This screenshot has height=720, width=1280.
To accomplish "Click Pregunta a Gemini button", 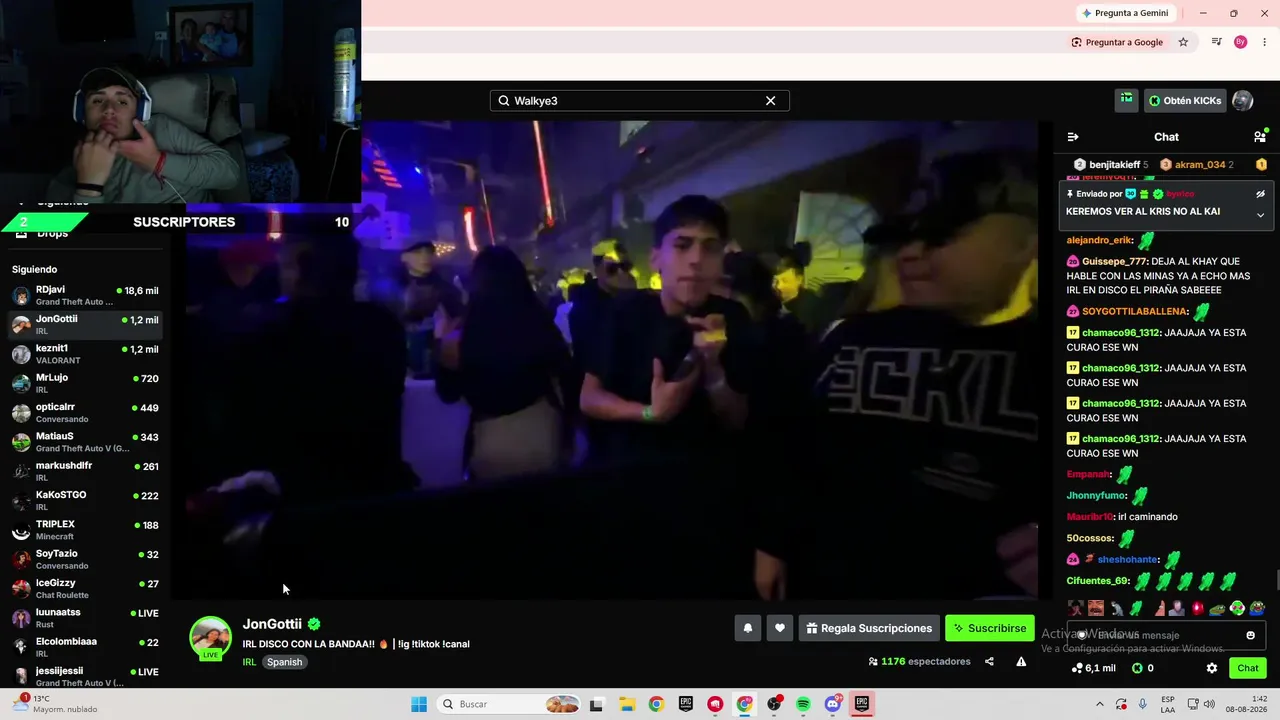I will click(1125, 13).
